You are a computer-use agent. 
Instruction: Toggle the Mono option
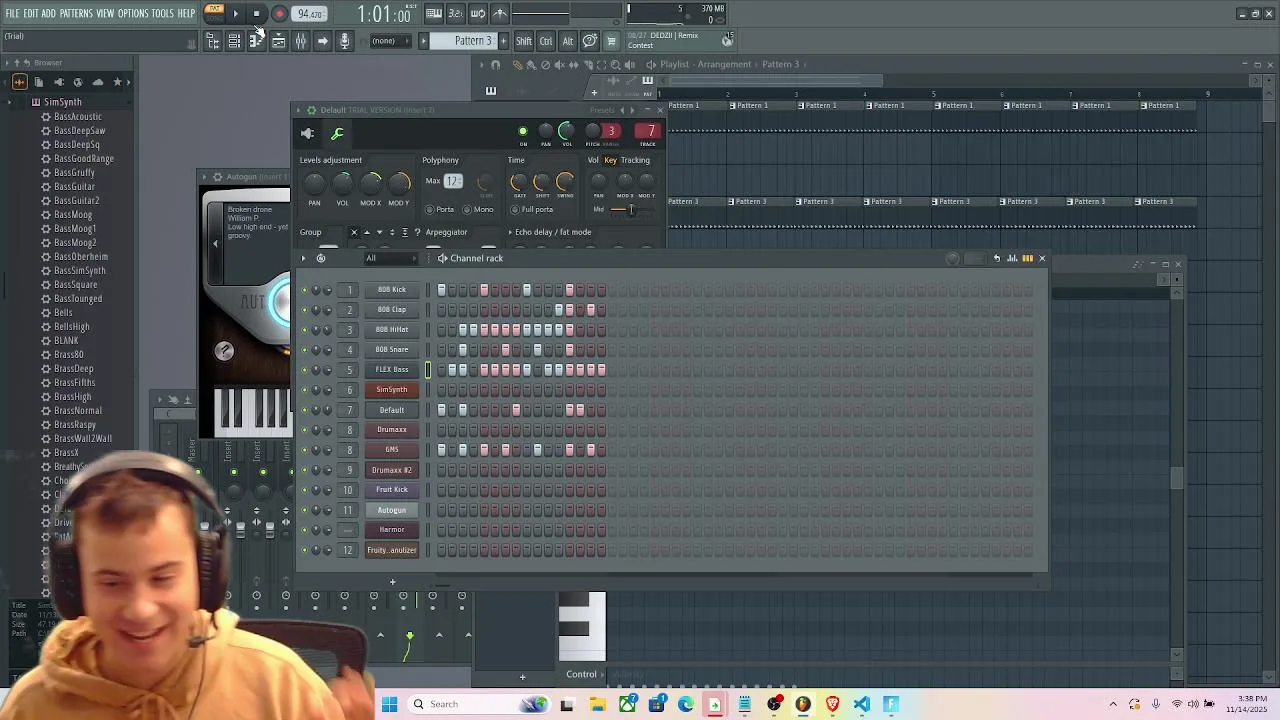[x=479, y=210]
